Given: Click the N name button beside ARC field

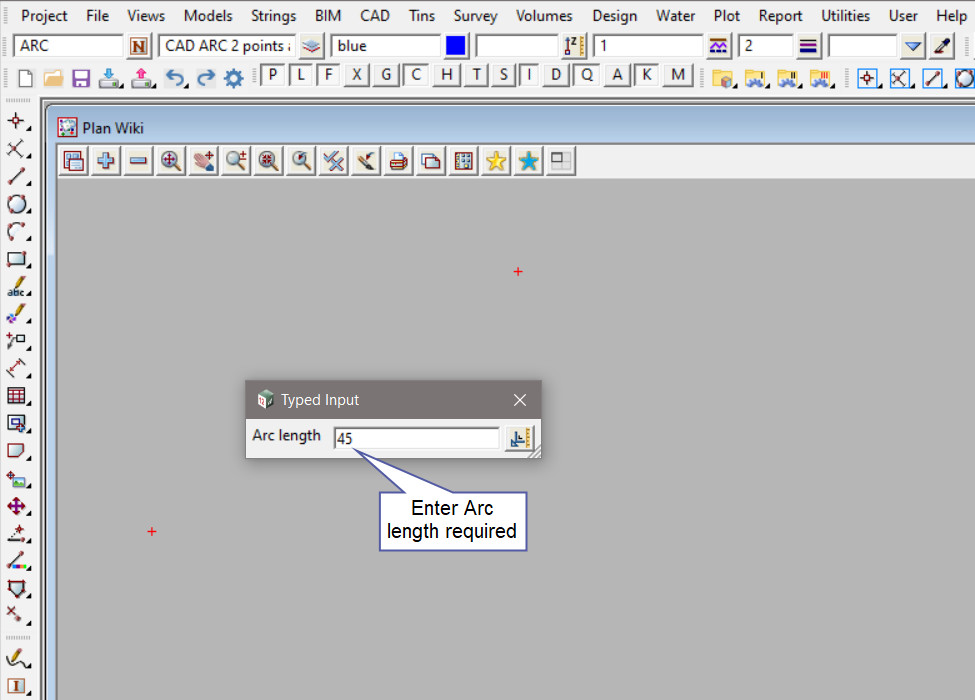Looking at the screenshot, I should pyautogui.click(x=139, y=46).
